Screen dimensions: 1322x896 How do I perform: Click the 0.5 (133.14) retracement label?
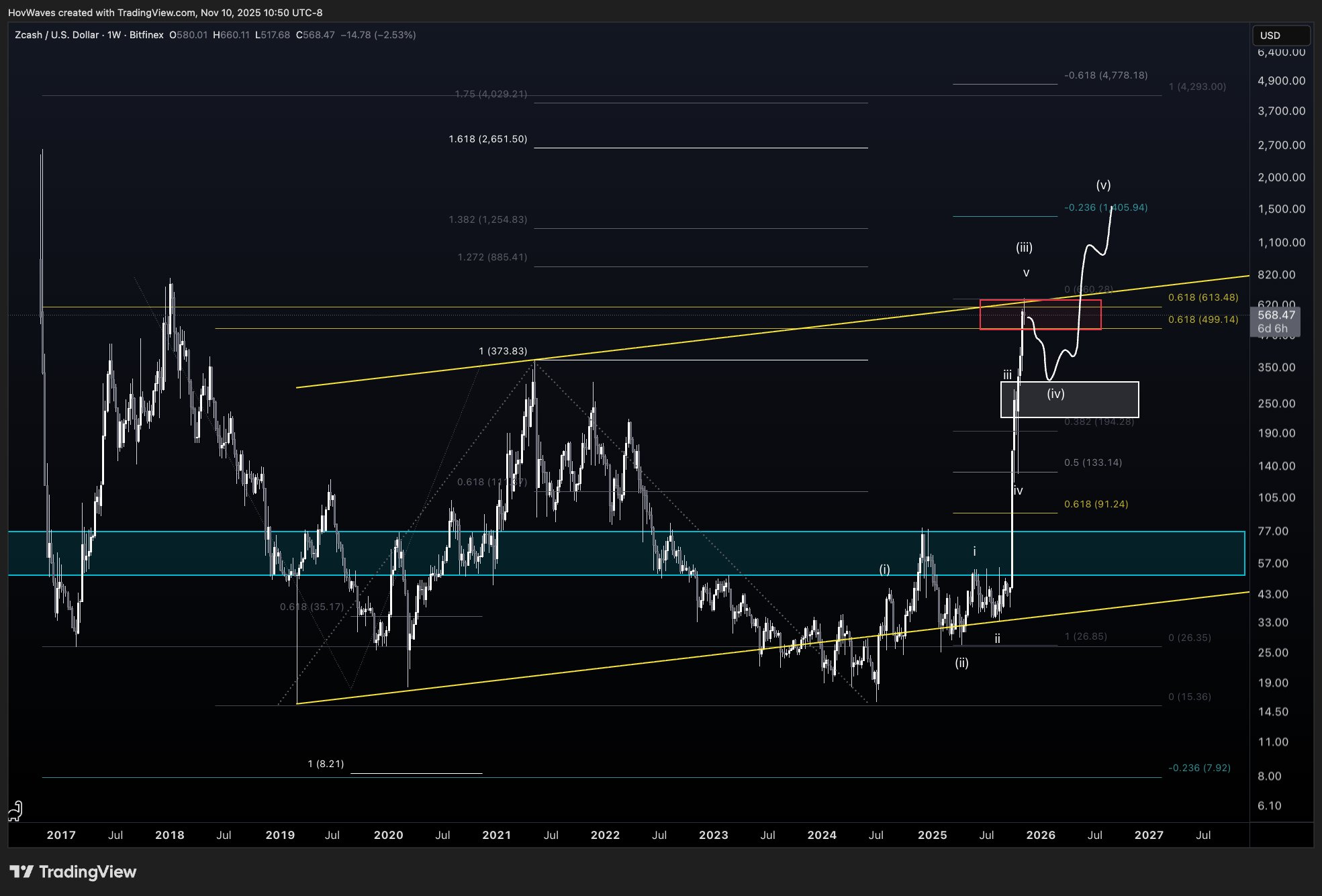(x=1093, y=462)
